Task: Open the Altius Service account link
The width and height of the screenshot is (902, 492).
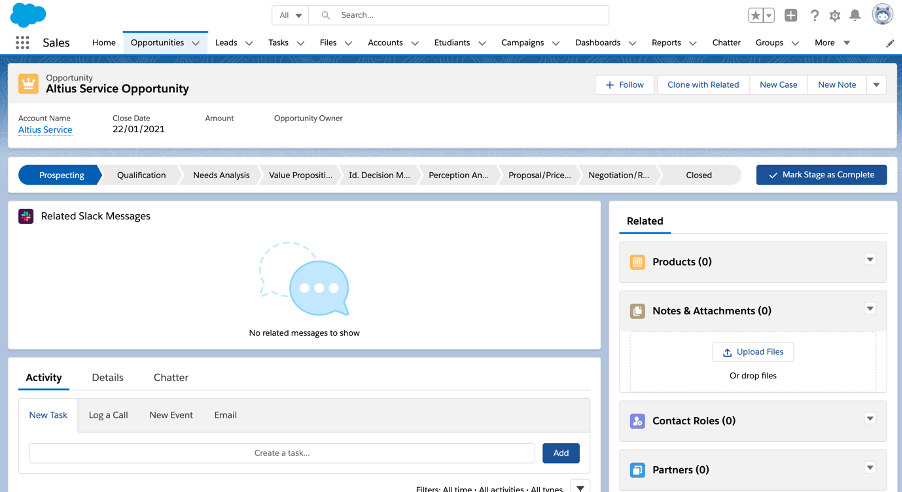Action: tap(45, 130)
